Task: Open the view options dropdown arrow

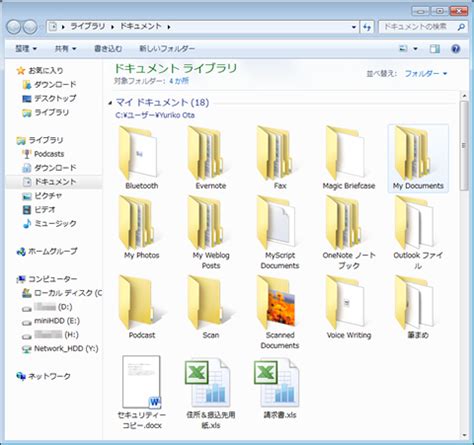Action: pyautogui.click(x=415, y=49)
